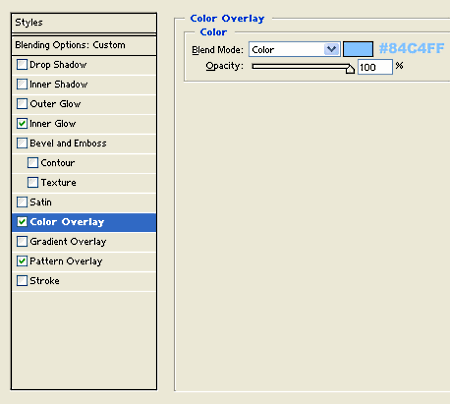
Task: Open Pattern Overlay settings label
Action: [66, 261]
